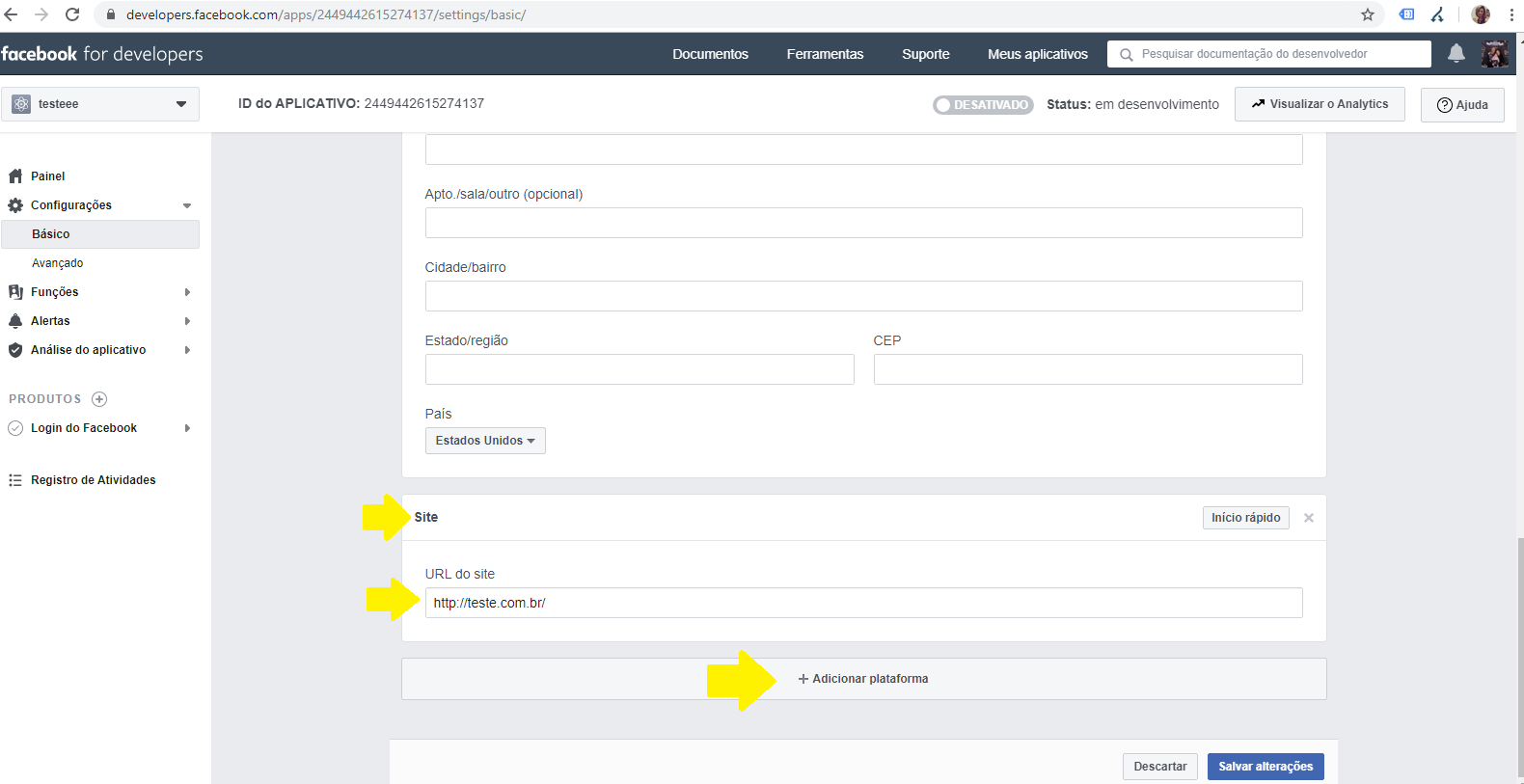The width and height of the screenshot is (1524, 784).
Task: Click the Login do Facebook check icon
Action: 15,428
